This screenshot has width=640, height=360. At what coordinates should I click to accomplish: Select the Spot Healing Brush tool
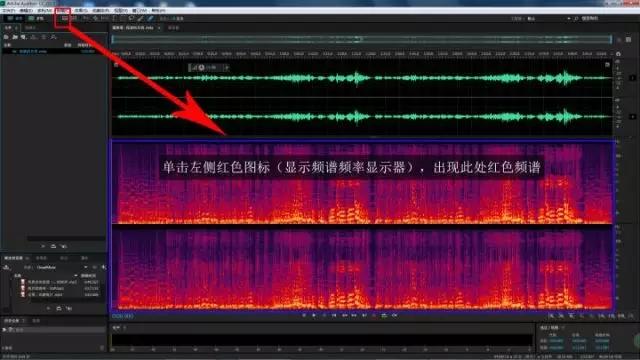[x=150, y=18]
